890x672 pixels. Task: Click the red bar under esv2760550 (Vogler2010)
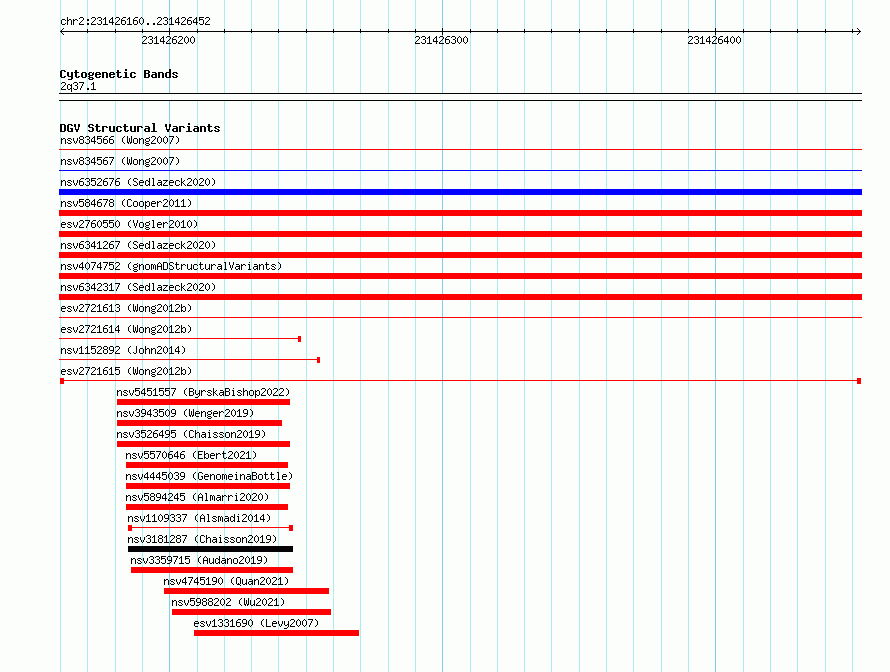click(460, 234)
